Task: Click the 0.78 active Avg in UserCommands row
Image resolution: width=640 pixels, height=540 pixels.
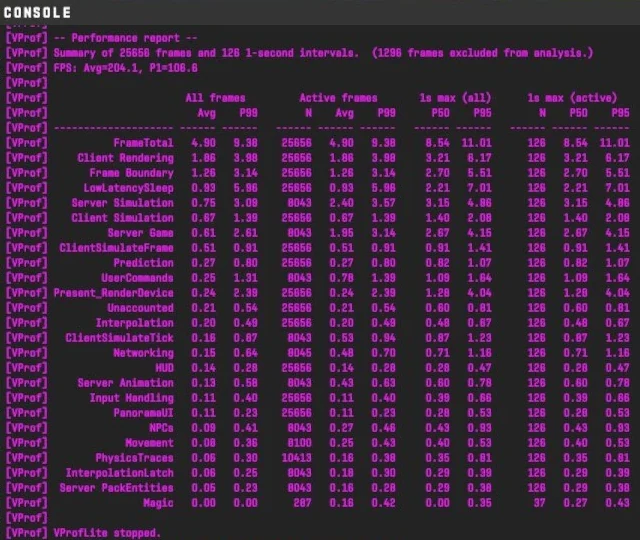Action: pos(341,278)
